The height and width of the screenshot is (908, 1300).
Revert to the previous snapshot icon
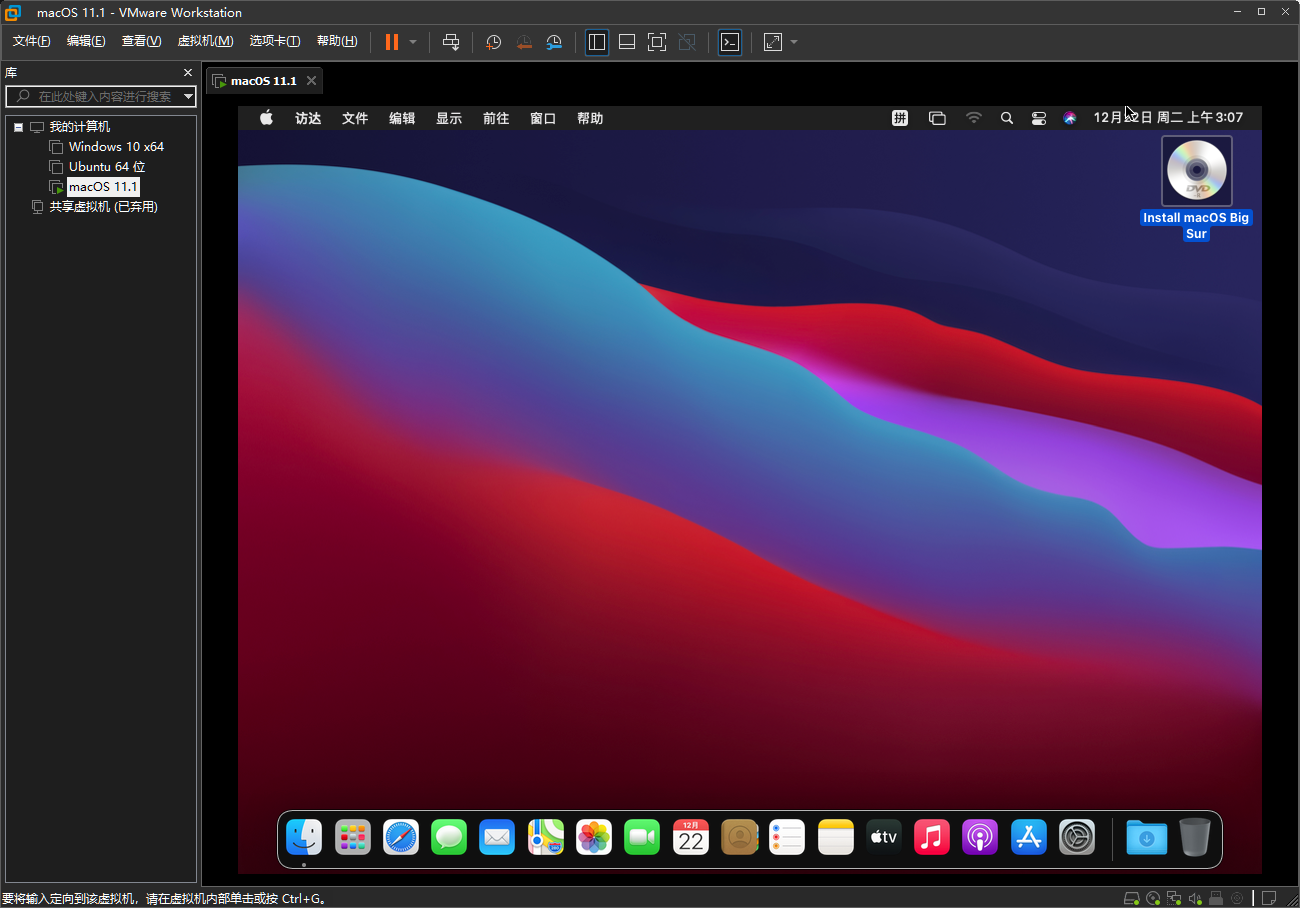point(524,42)
